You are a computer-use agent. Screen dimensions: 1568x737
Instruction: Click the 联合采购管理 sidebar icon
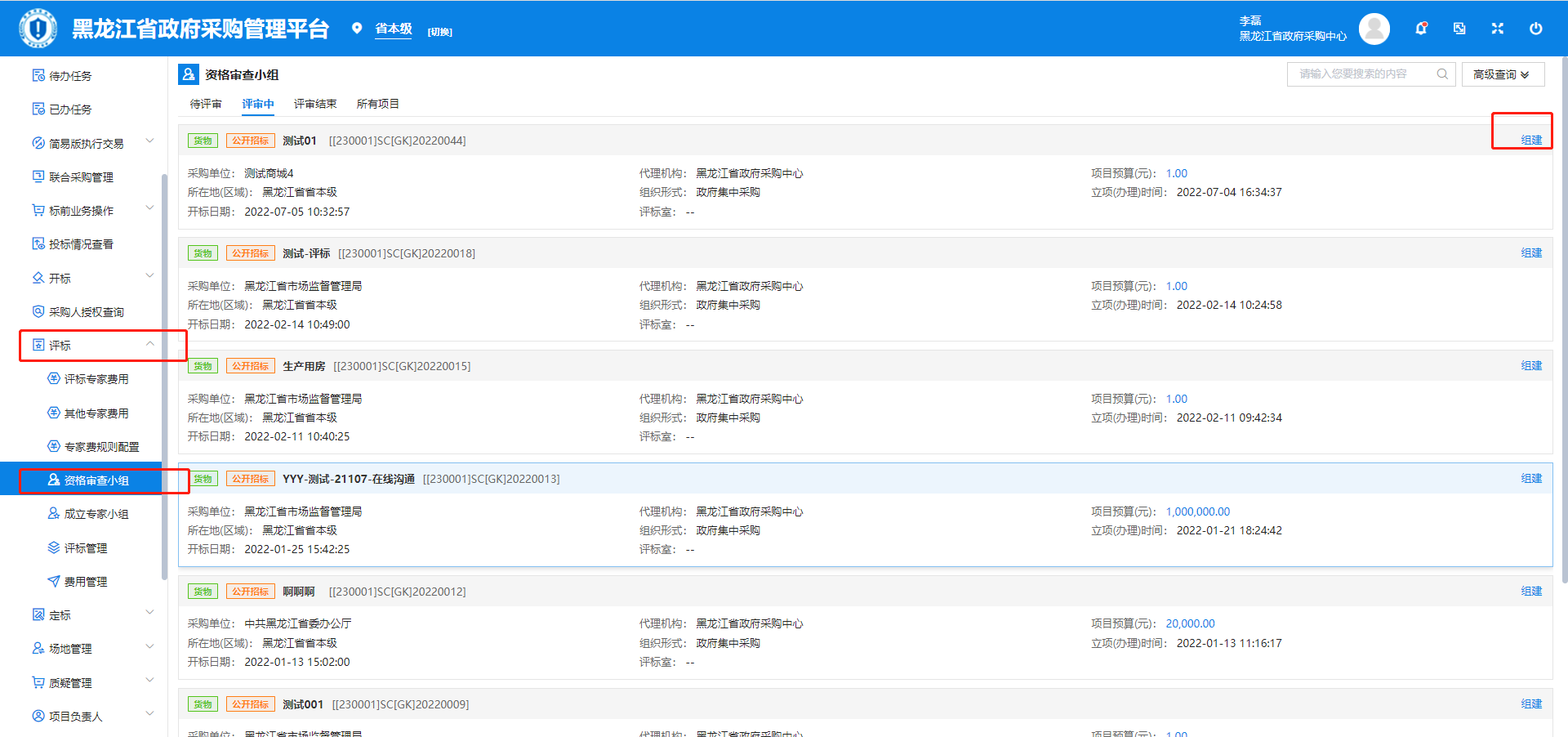(x=38, y=176)
